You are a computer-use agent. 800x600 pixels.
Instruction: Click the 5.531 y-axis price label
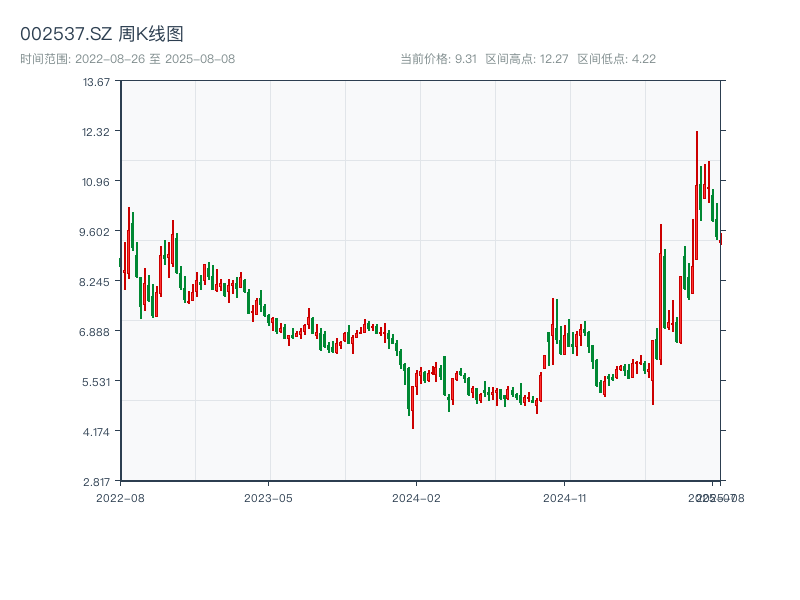tap(97, 382)
